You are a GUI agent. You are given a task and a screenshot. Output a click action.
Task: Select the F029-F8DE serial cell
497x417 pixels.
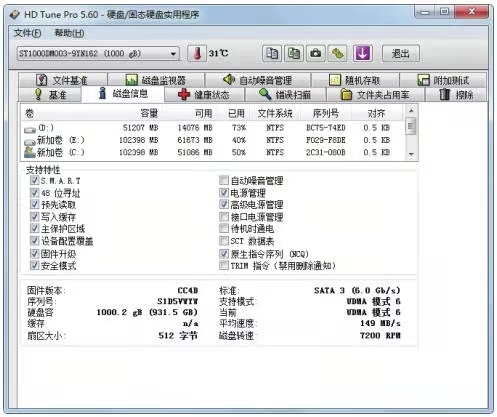pyautogui.click(x=326, y=140)
